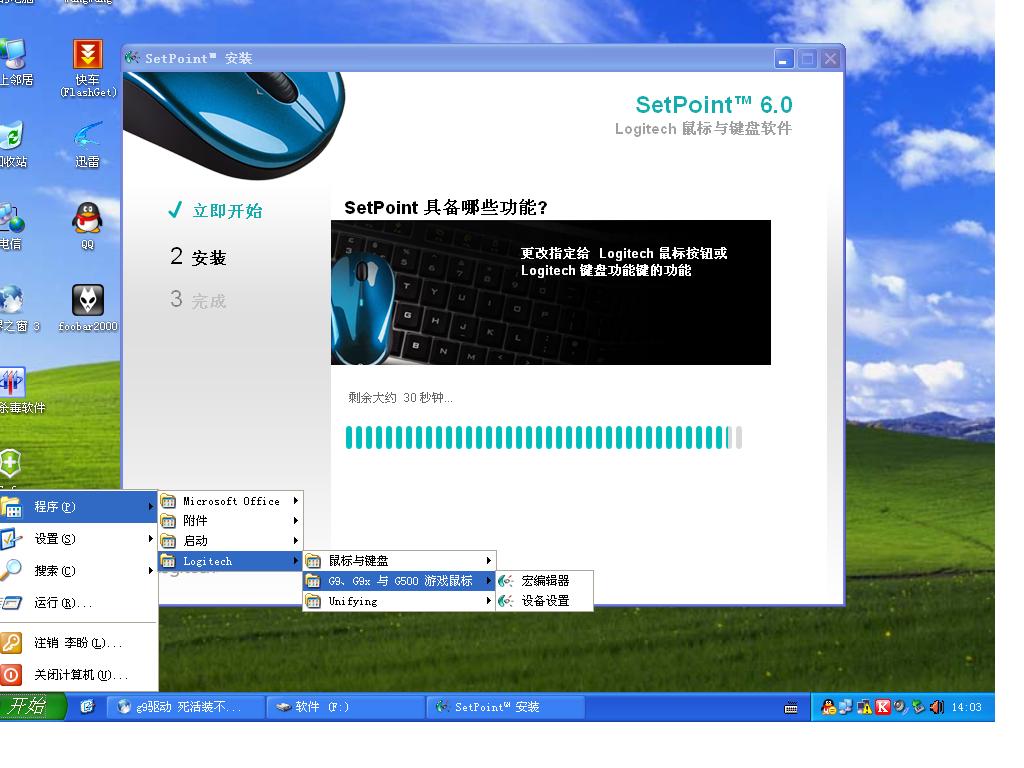Launch 设备设置 device settings

[544, 601]
